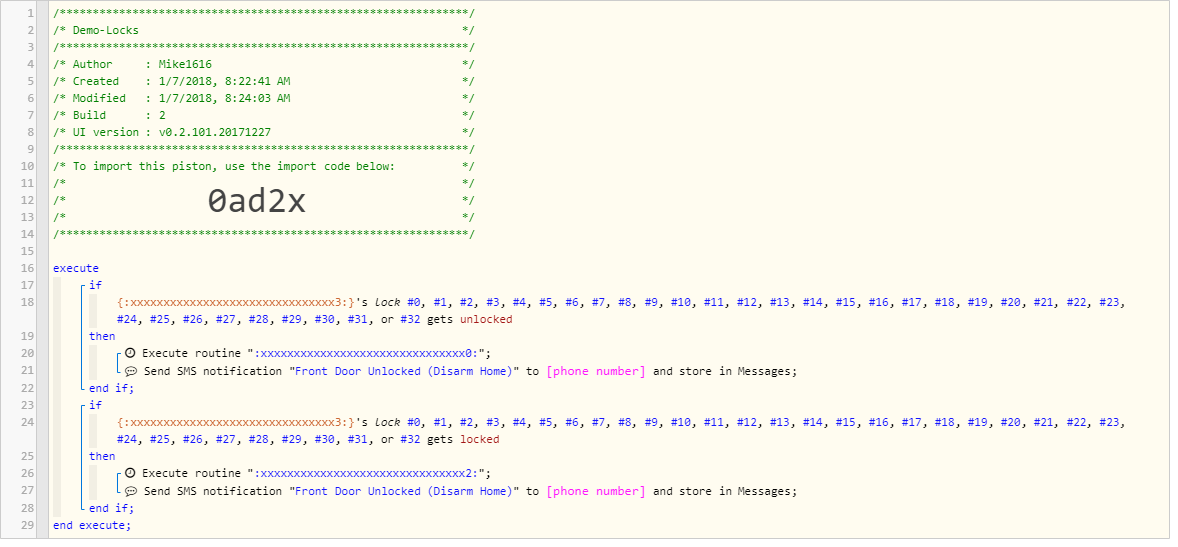The width and height of the screenshot is (1178, 547).
Task: Click the 'if' keyword on line 23
Action: [95, 405]
